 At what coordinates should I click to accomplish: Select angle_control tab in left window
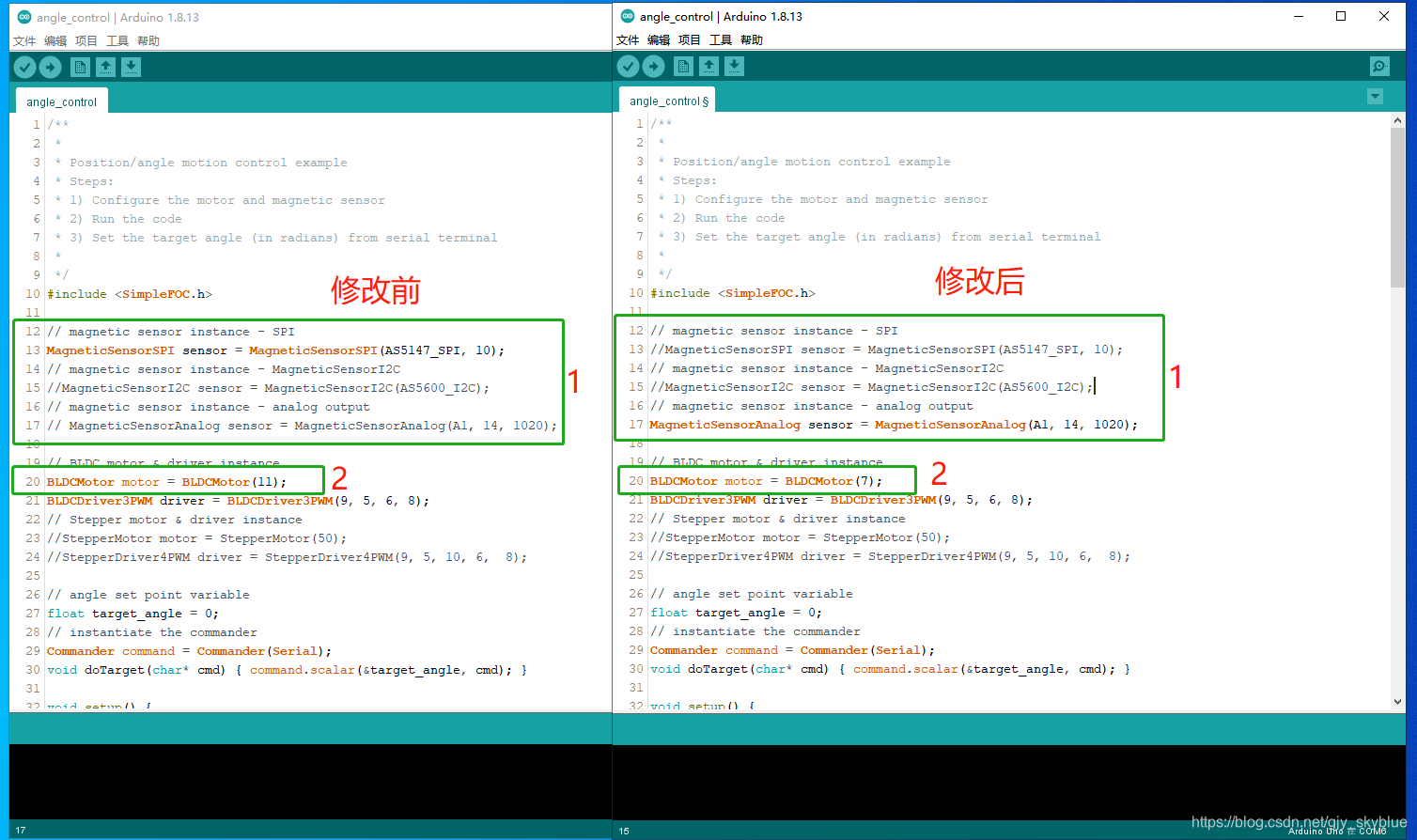tap(61, 101)
